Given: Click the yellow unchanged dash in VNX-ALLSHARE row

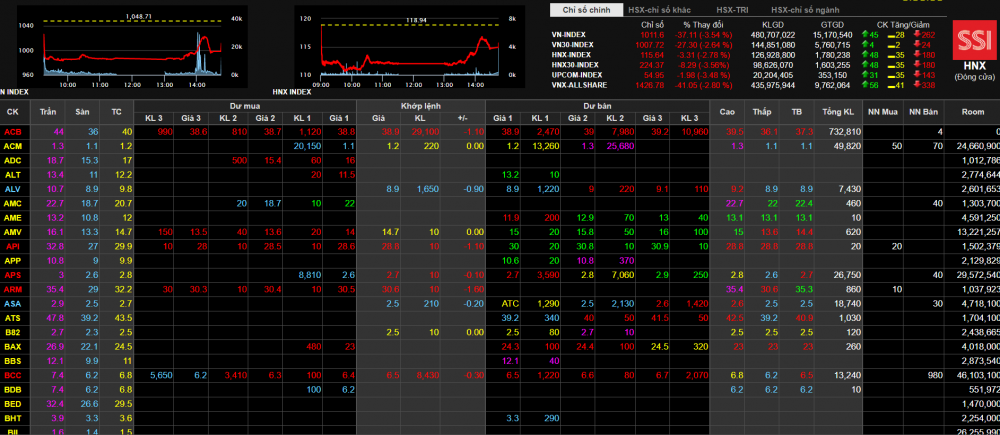Looking at the screenshot, I should tap(889, 85).
